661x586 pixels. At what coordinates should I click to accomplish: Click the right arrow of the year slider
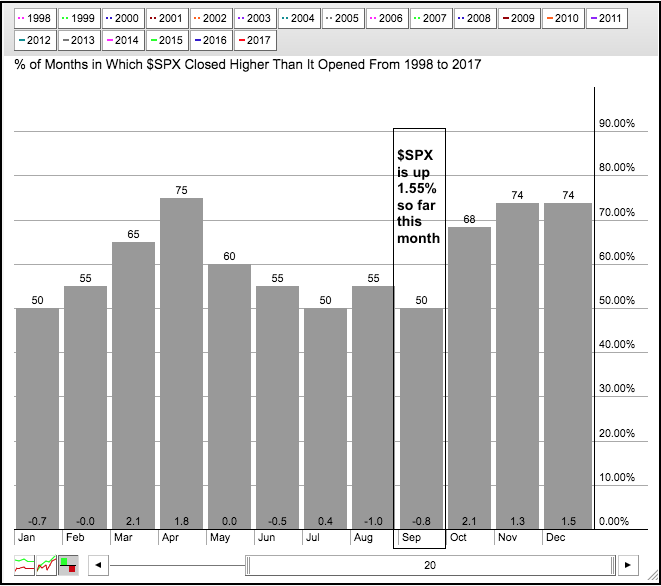click(627, 566)
